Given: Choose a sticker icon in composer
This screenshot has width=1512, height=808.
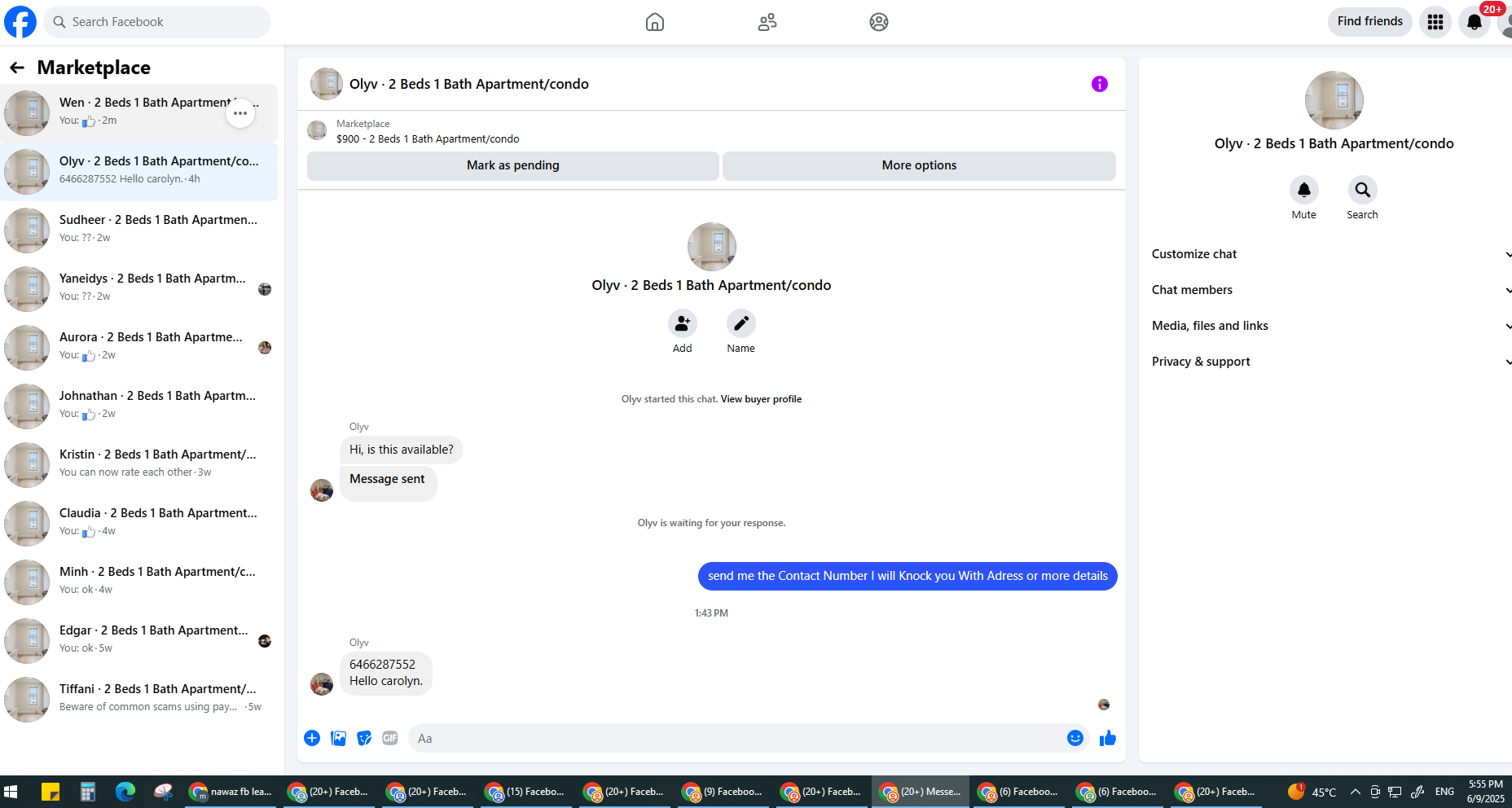Looking at the screenshot, I should pos(364,738).
